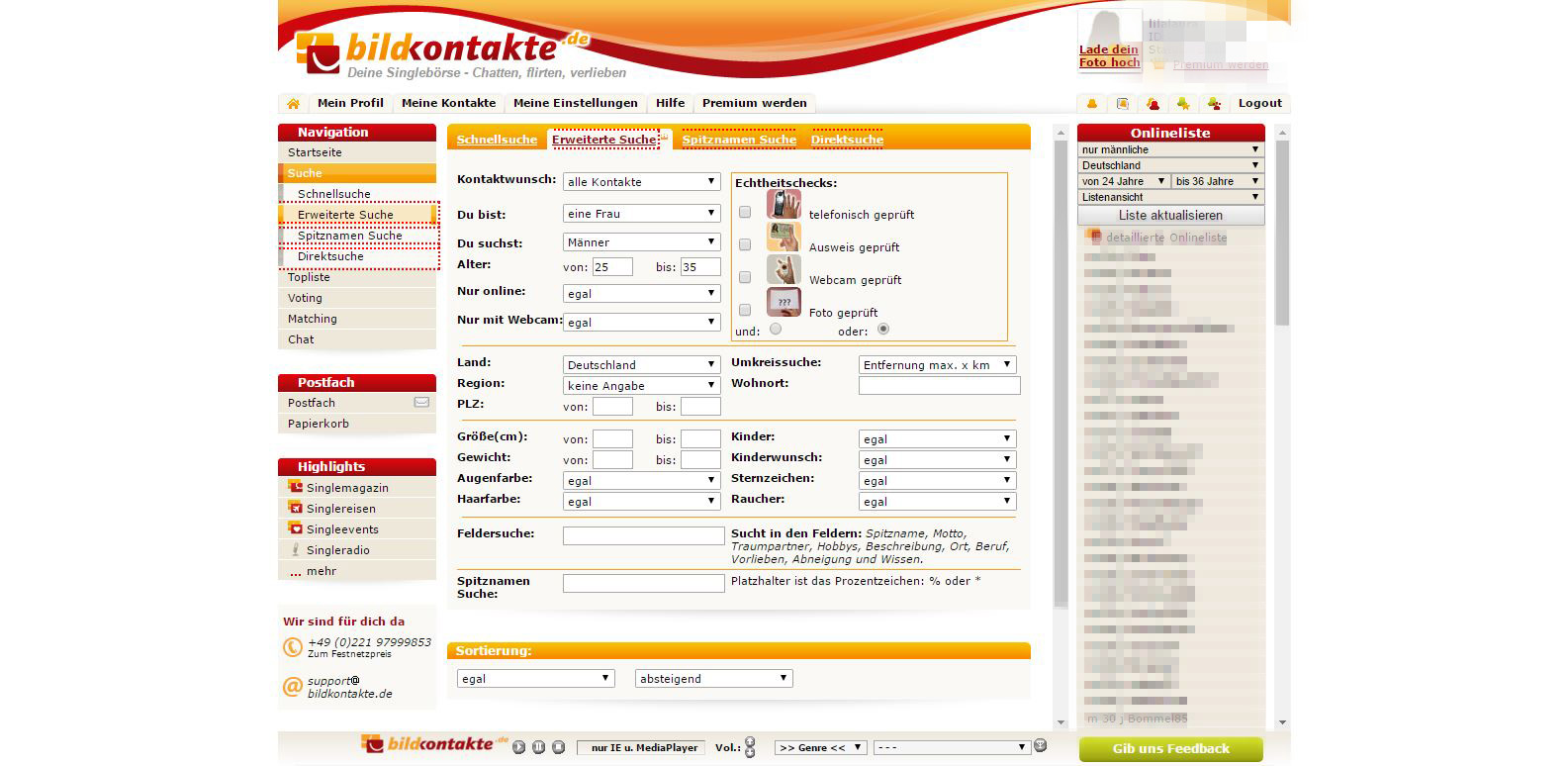Open the green person with star icon

tap(1182, 103)
